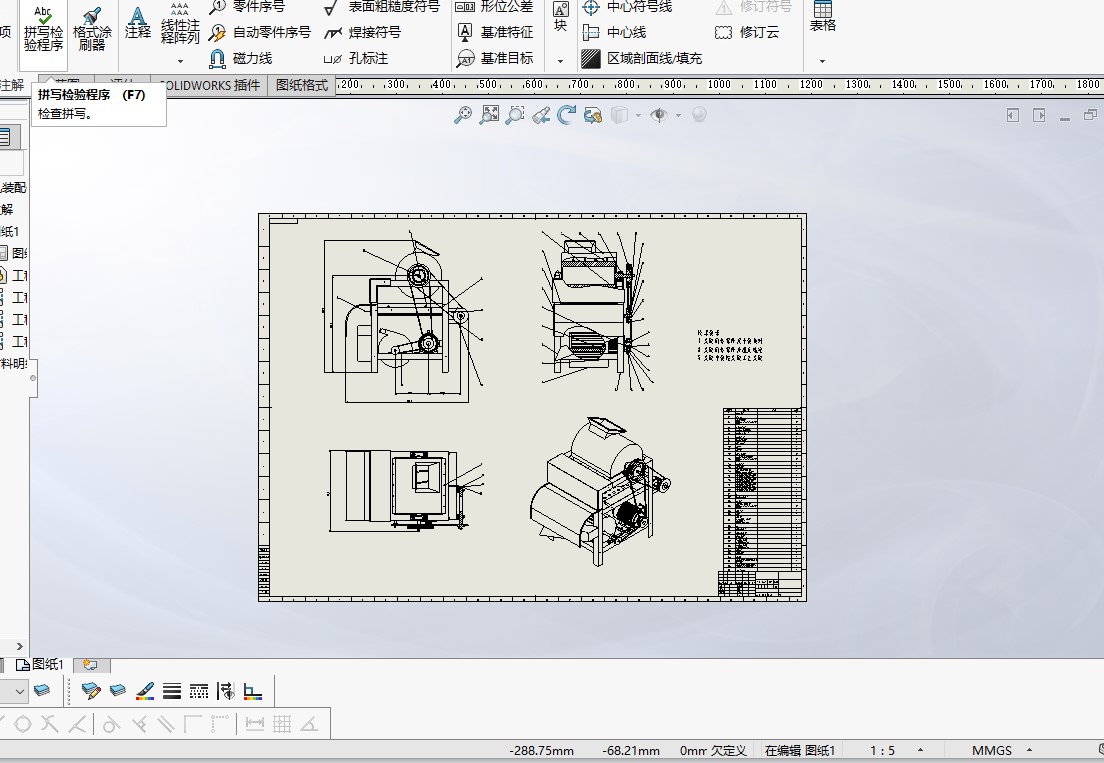Collapse the left panel with arrow button
The width and height of the screenshot is (1104, 763).
1012,115
